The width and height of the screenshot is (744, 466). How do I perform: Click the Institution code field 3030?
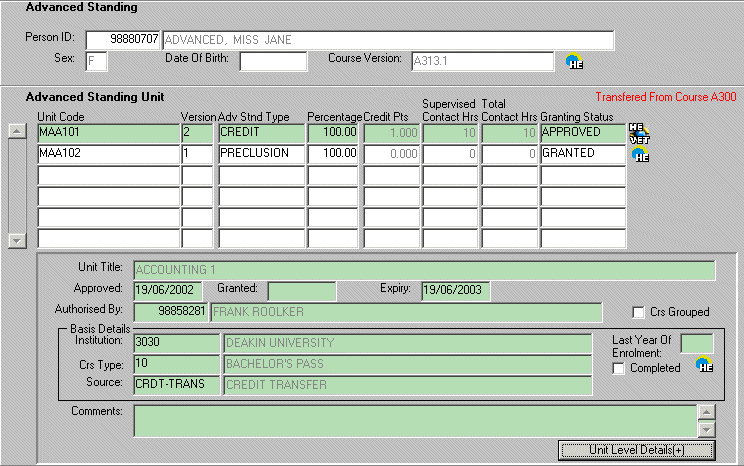pyautogui.click(x=177, y=343)
